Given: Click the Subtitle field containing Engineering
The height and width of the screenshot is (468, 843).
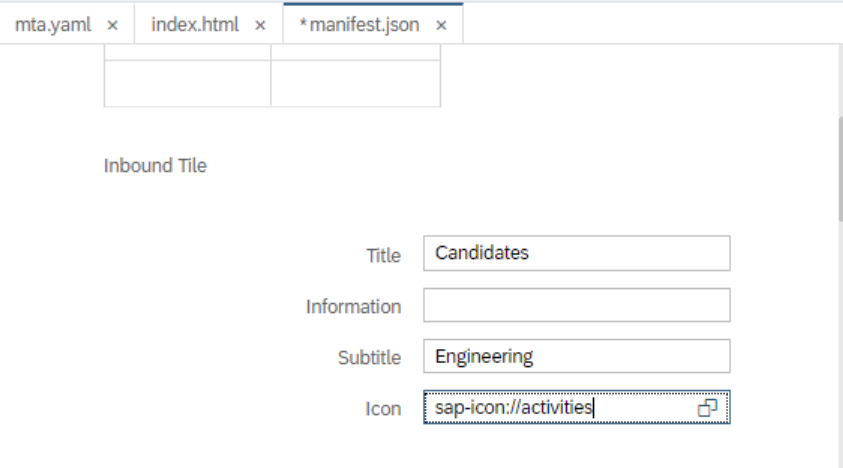Looking at the screenshot, I should 576,357.
